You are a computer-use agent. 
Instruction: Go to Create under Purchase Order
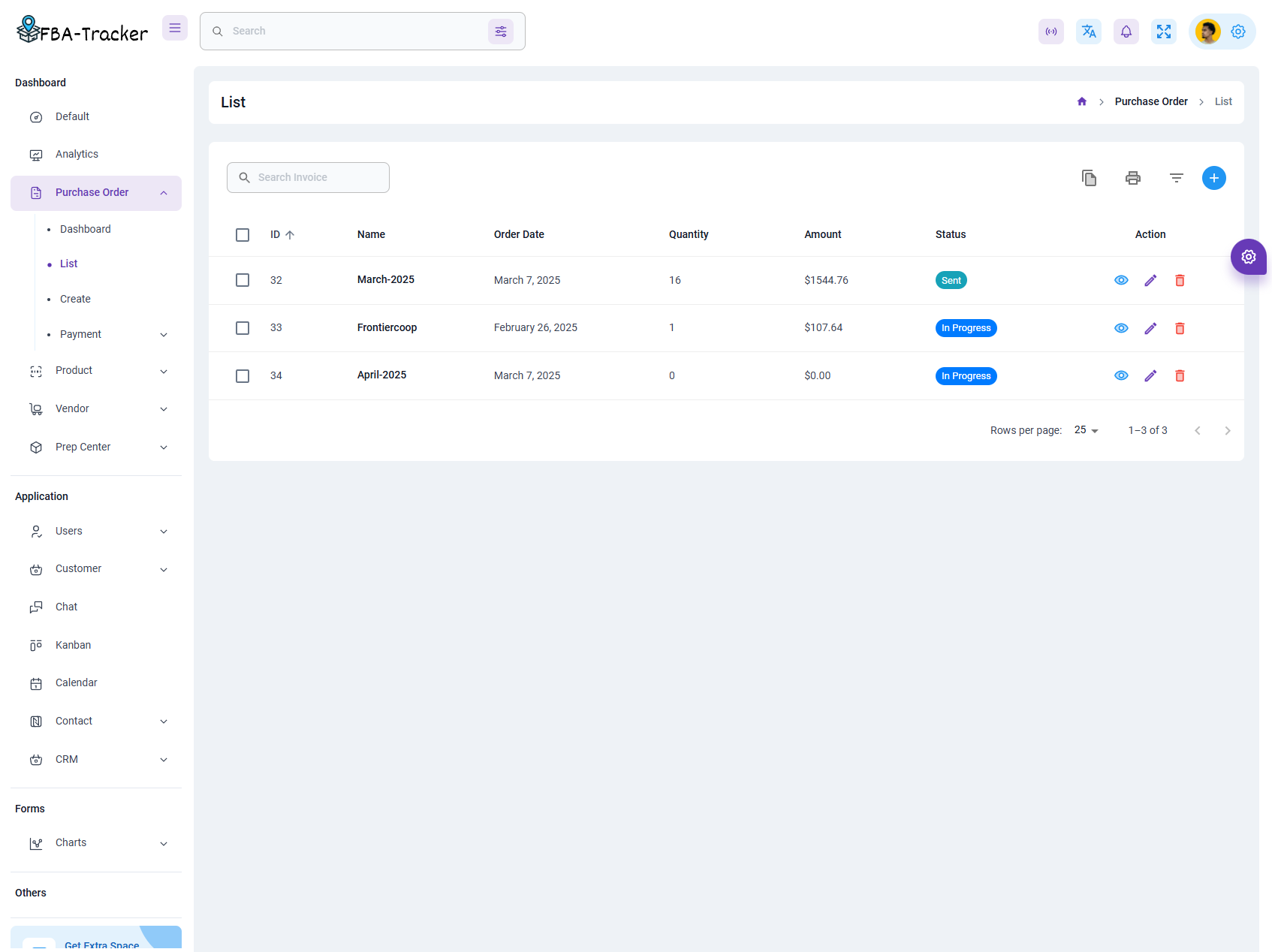click(74, 299)
